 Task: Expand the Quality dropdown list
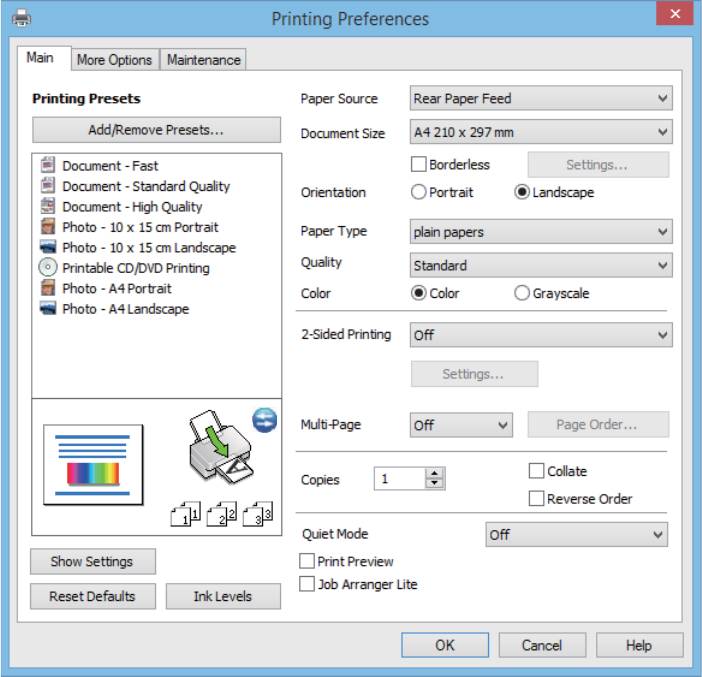541,266
